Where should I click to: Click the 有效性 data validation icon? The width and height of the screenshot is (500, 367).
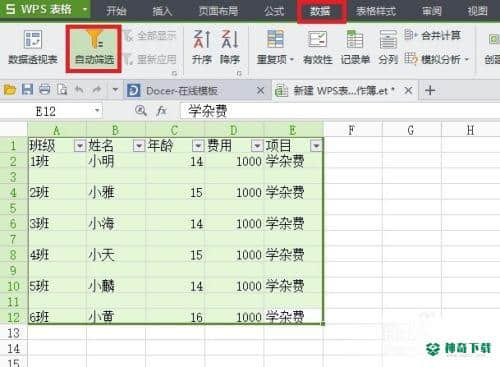pos(317,47)
